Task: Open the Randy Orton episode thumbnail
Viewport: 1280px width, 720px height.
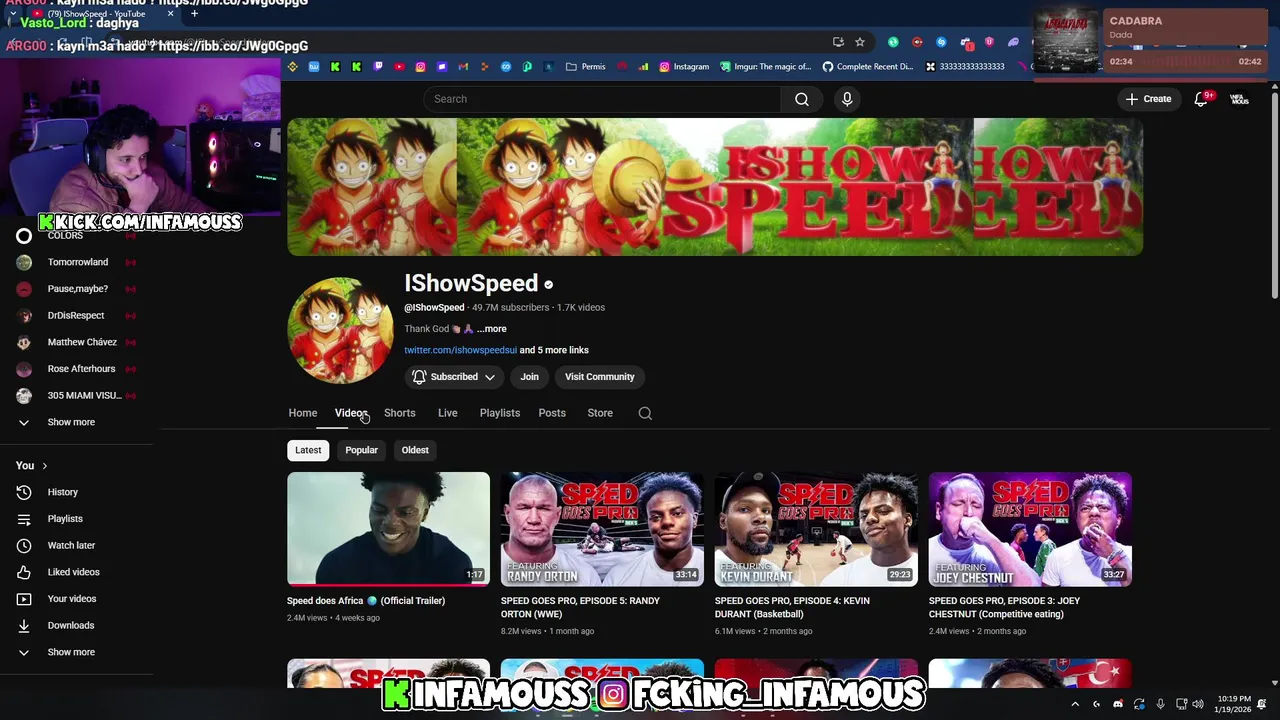Action: click(x=602, y=529)
